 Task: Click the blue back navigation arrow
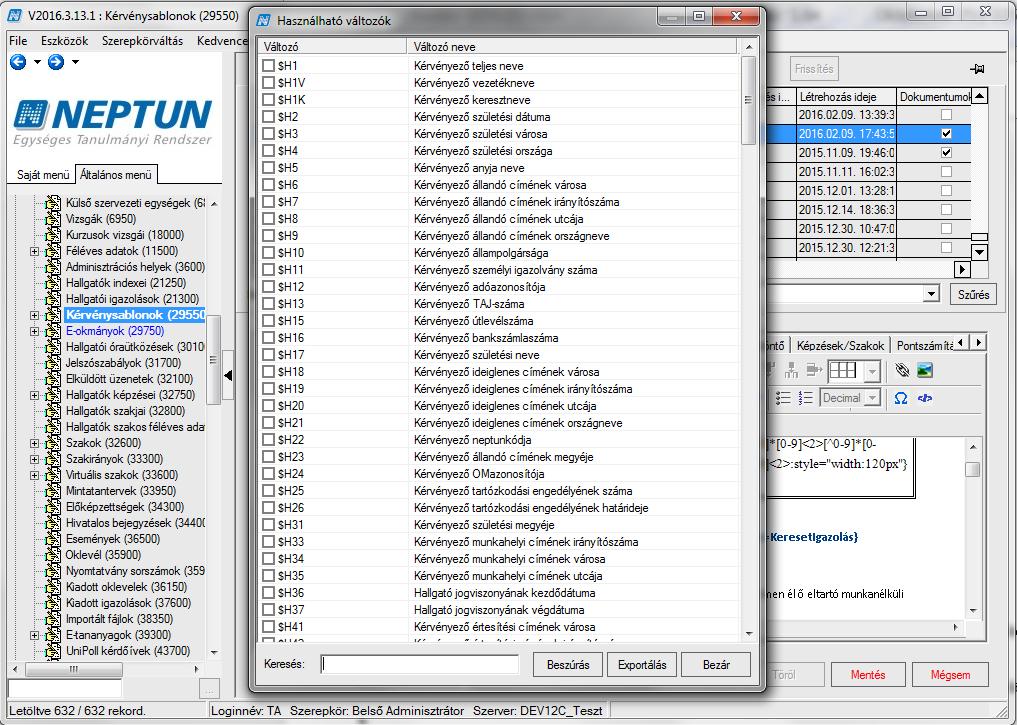click(x=18, y=62)
